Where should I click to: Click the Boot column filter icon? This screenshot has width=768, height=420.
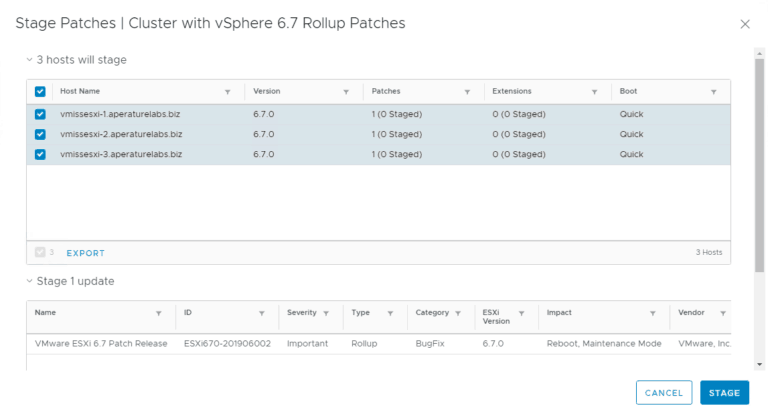(x=713, y=92)
